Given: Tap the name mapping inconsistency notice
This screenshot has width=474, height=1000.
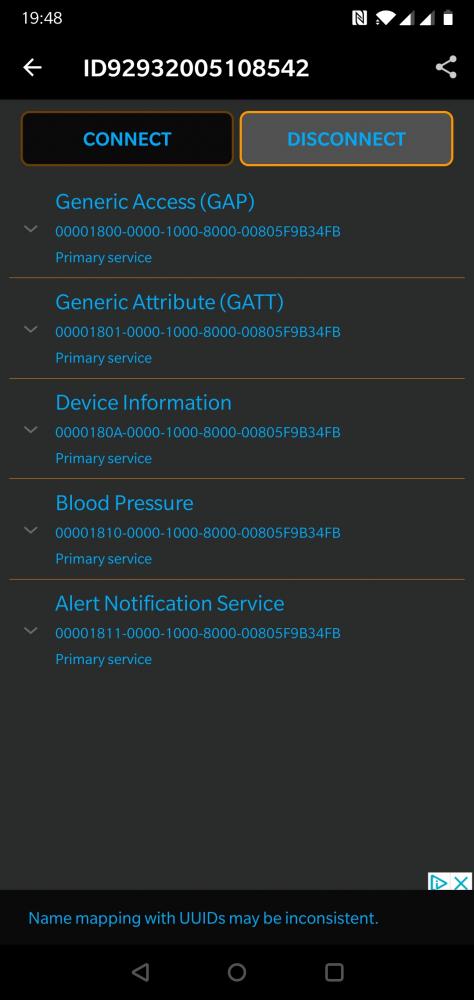Looking at the screenshot, I should point(204,918).
